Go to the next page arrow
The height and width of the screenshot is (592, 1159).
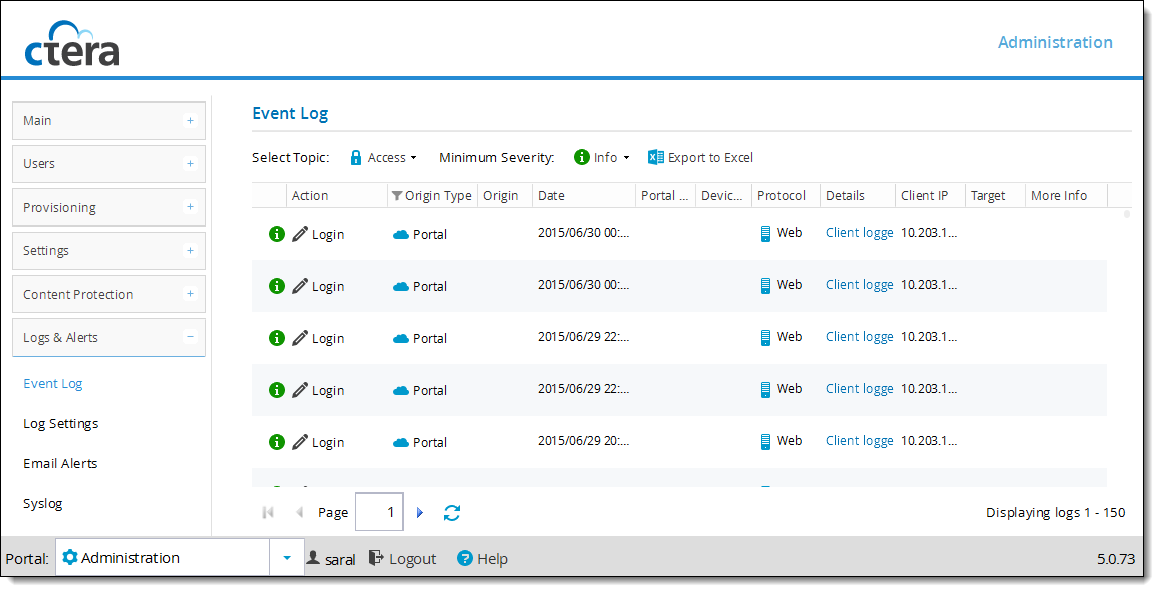pos(420,512)
